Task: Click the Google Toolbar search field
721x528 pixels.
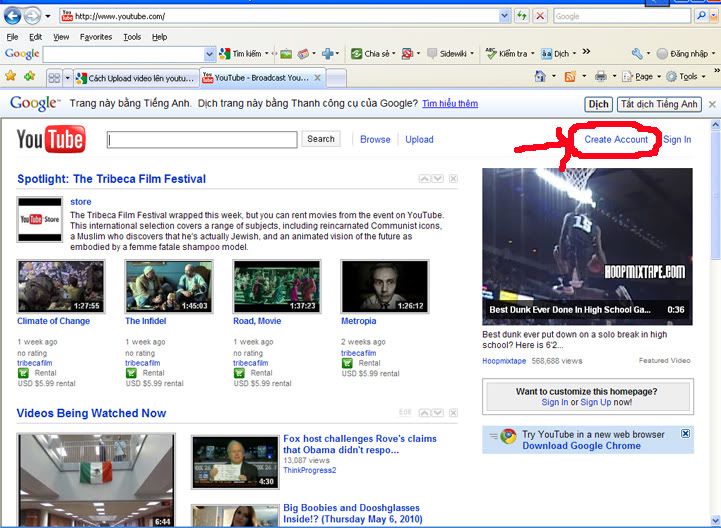Action: (x=123, y=54)
